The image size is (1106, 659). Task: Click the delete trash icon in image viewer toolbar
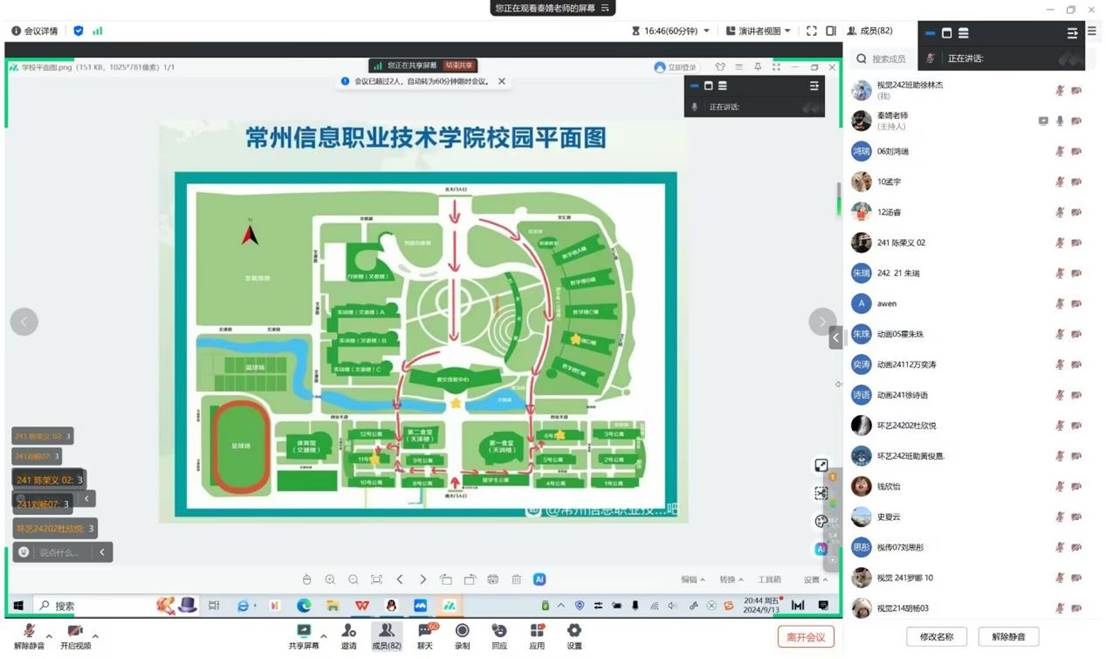[x=516, y=579]
